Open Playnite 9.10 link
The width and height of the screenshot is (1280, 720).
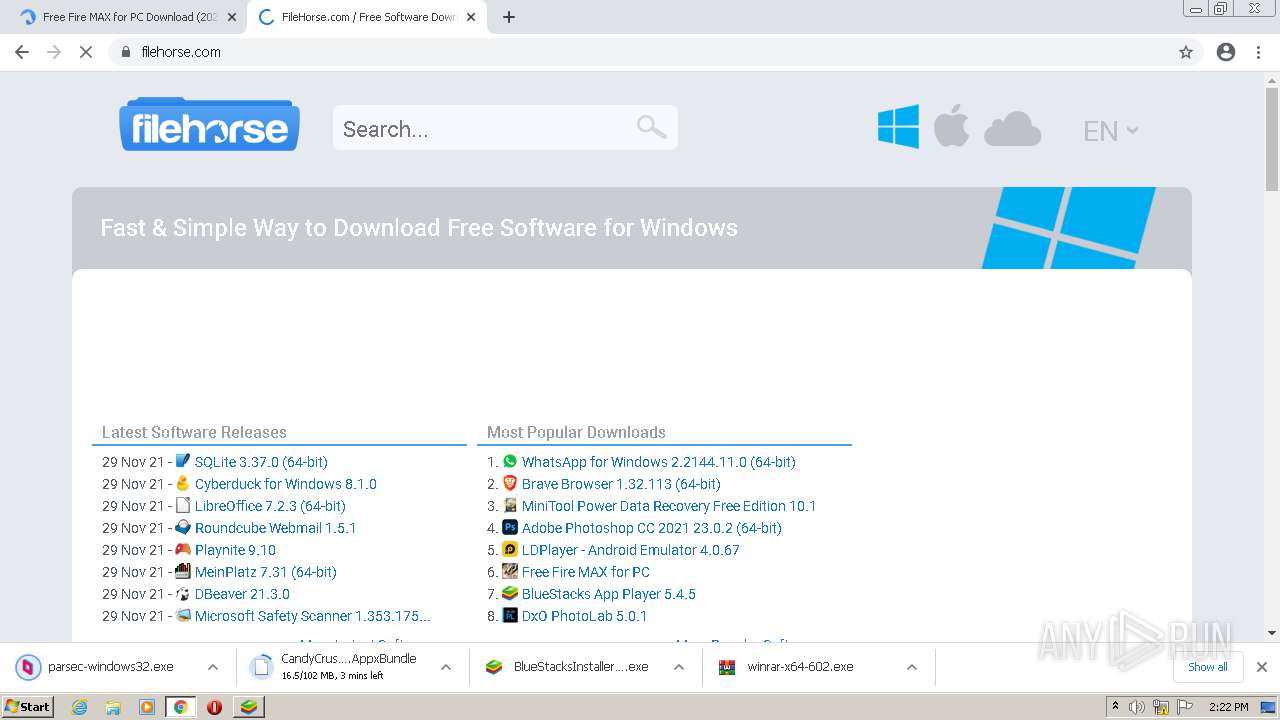(x=235, y=550)
